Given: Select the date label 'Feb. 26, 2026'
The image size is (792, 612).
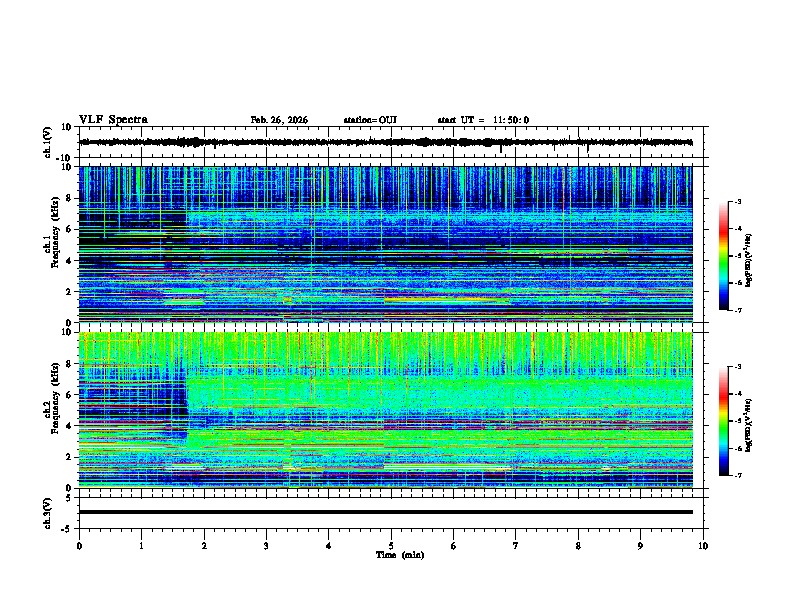Looking at the screenshot, I should tap(279, 120).
